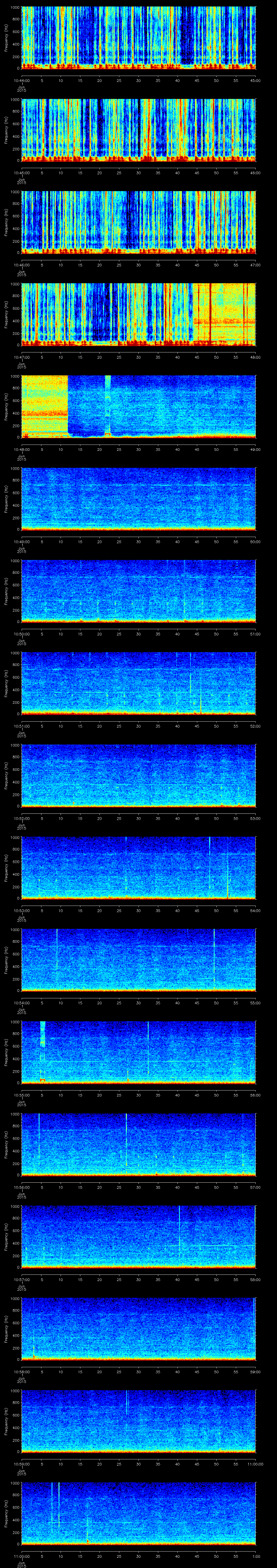This screenshot has height=1568, width=277.
Task: Click the 10:48:00 time axis label
Action: [x=21, y=449]
